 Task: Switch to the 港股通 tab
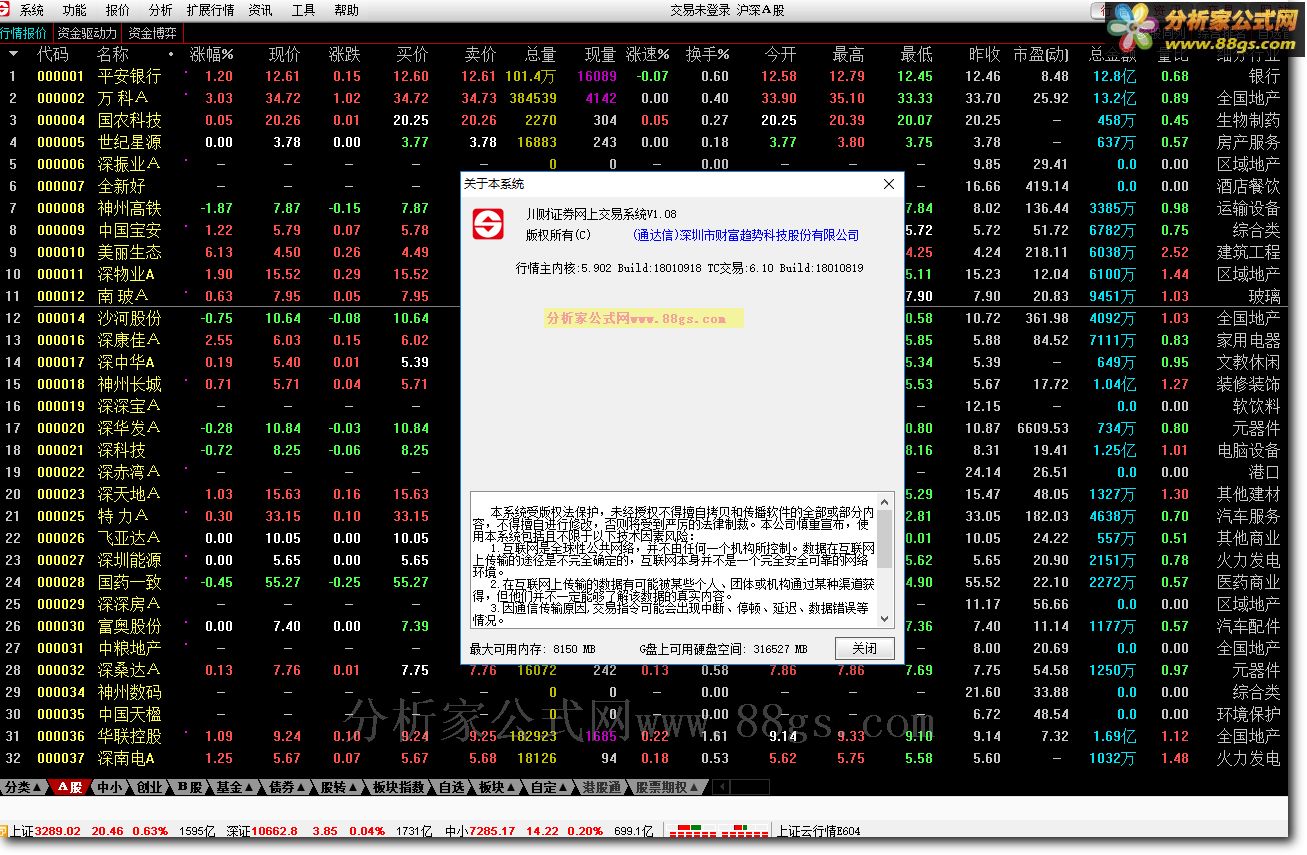604,787
